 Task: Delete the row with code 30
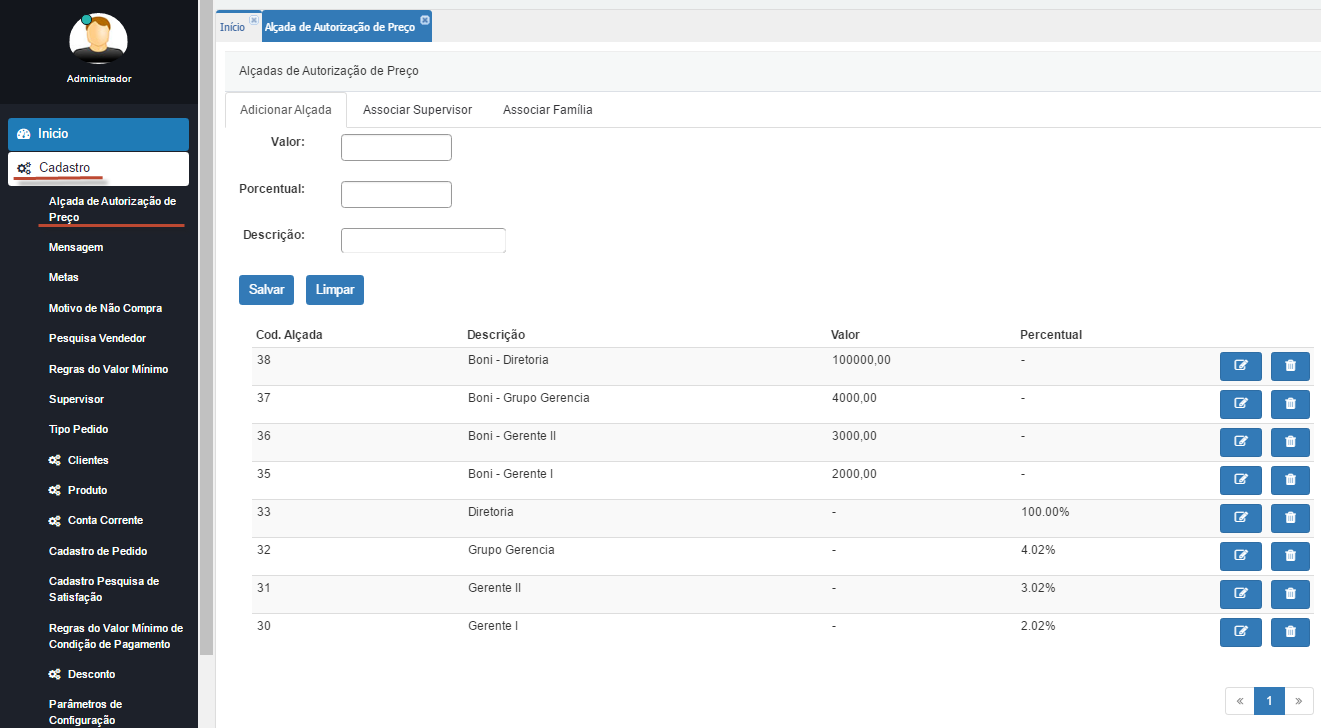point(1290,632)
